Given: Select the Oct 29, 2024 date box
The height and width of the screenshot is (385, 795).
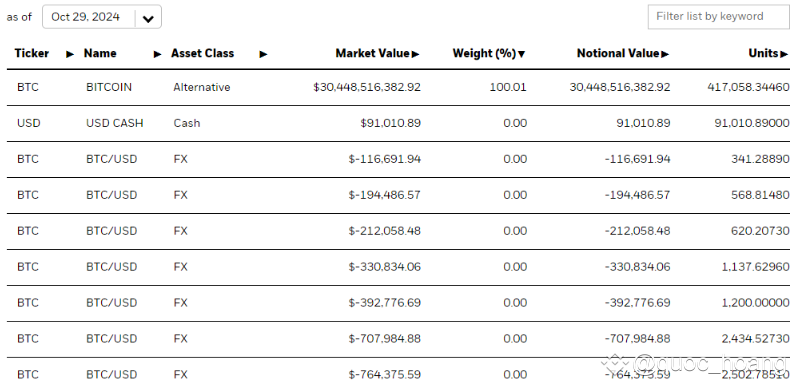Looking at the screenshot, I should pos(102,17).
